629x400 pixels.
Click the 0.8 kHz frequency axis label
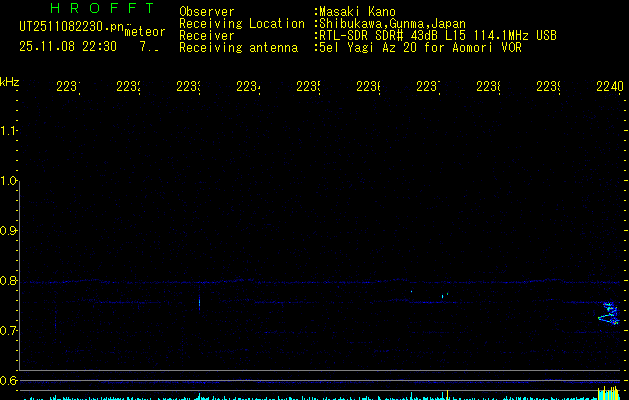[x=10, y=281]
